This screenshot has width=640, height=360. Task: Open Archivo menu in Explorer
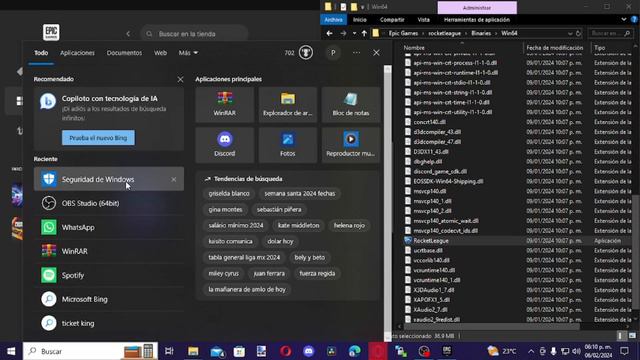333,19
